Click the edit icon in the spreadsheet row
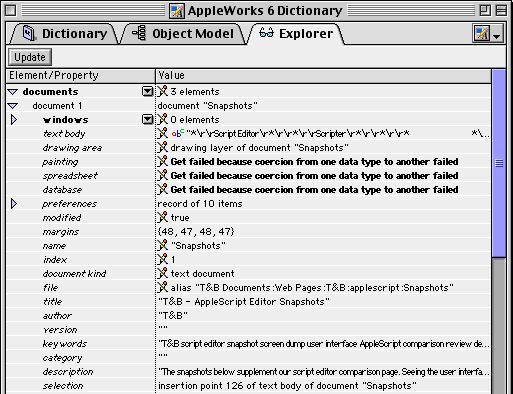The width and height of the screenshot is (513, 394). pos(163,175)
